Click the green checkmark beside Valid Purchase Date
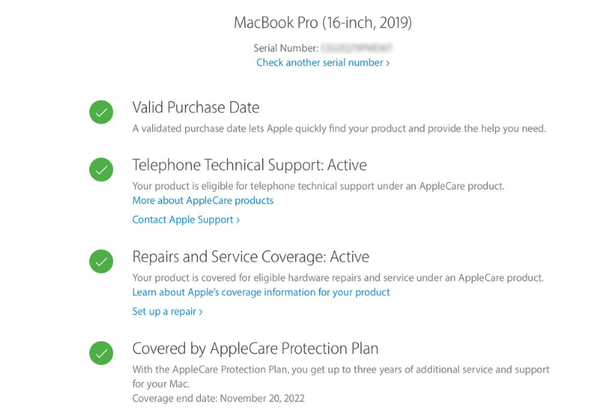 tap(101, 112)
